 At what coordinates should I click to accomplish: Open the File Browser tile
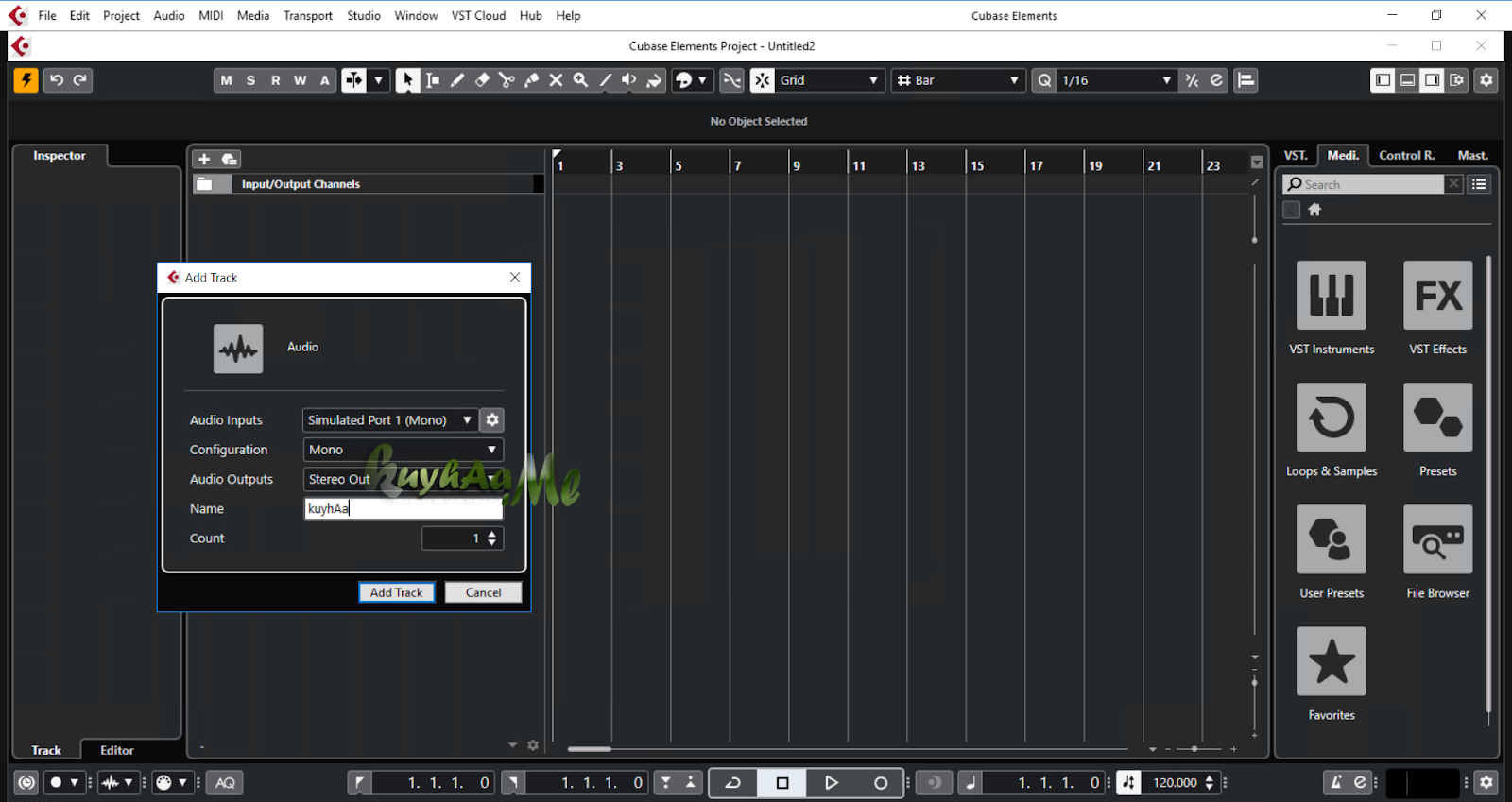click(x=1437, y=539)
